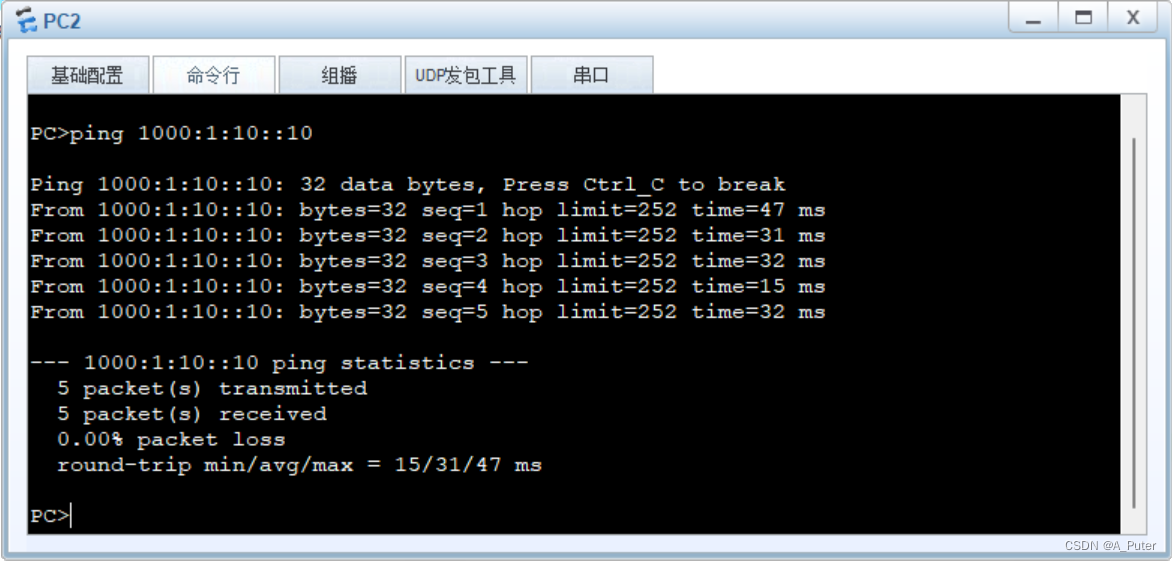Click the PC2 application icon in title bar
The width and height of the screenshot is (1172, 561).
[x=26, y=20]
